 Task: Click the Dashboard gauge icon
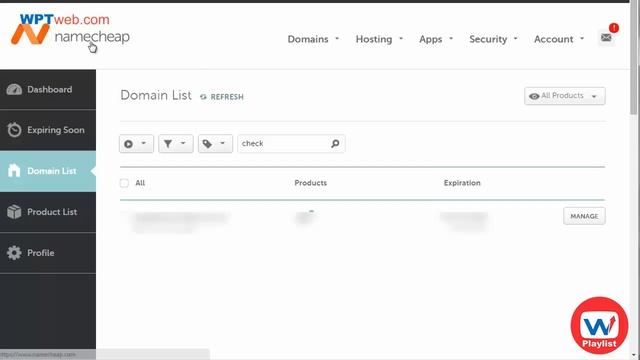point(14,89)
